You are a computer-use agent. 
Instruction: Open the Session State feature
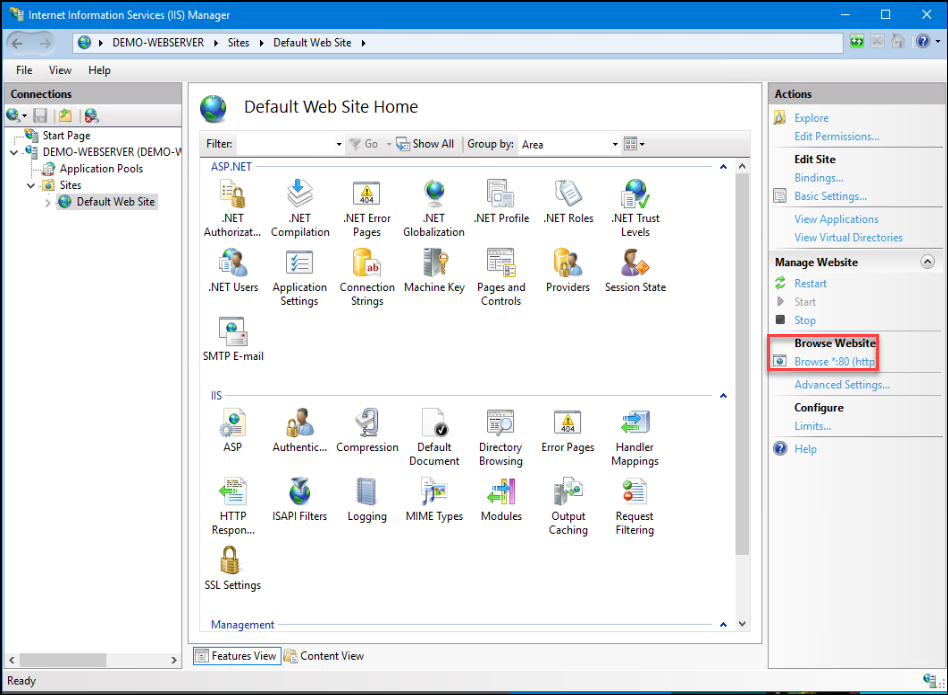(x=635, y=271)
